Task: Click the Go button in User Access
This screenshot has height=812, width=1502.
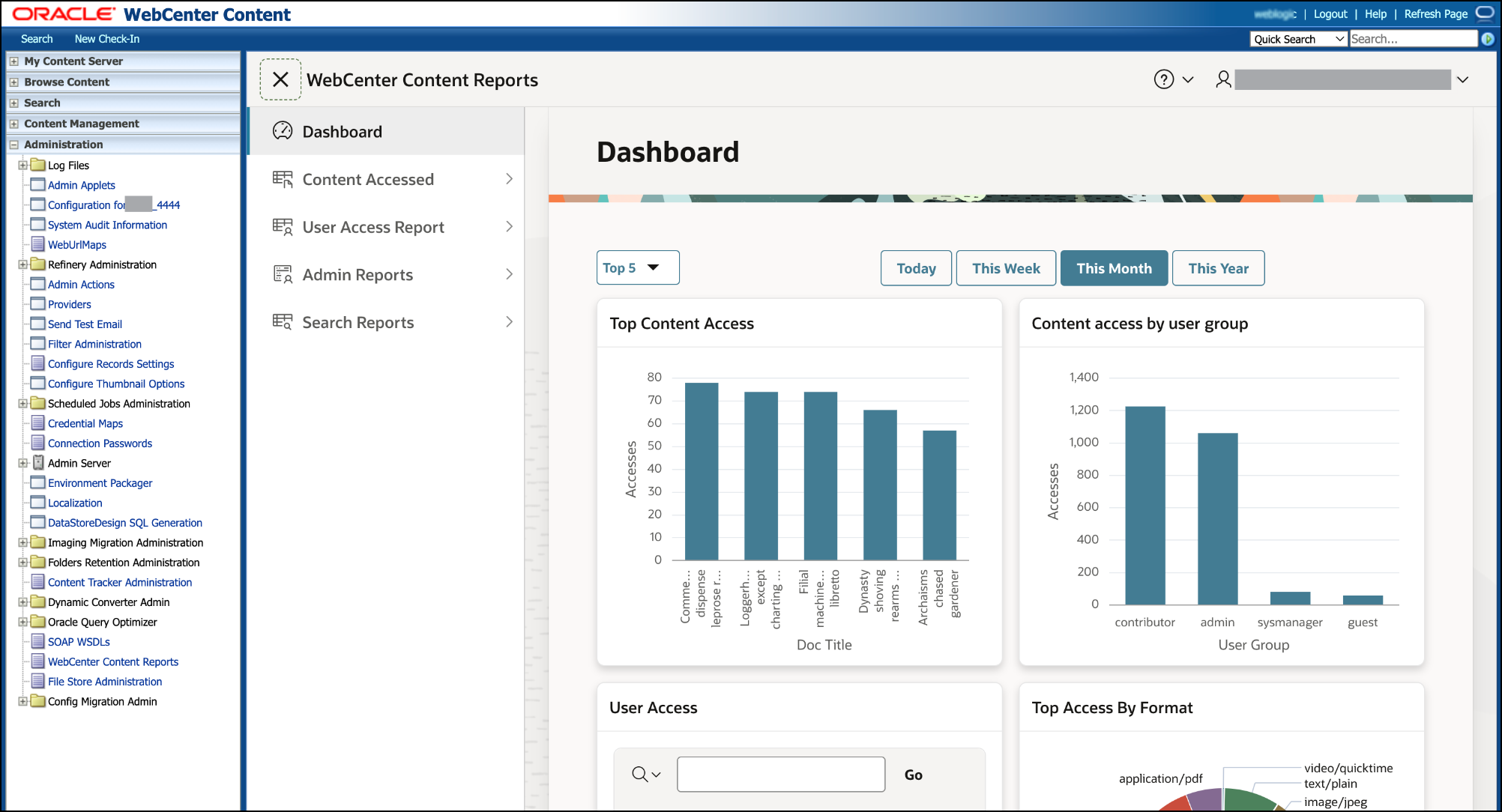Action: point(913,775)
